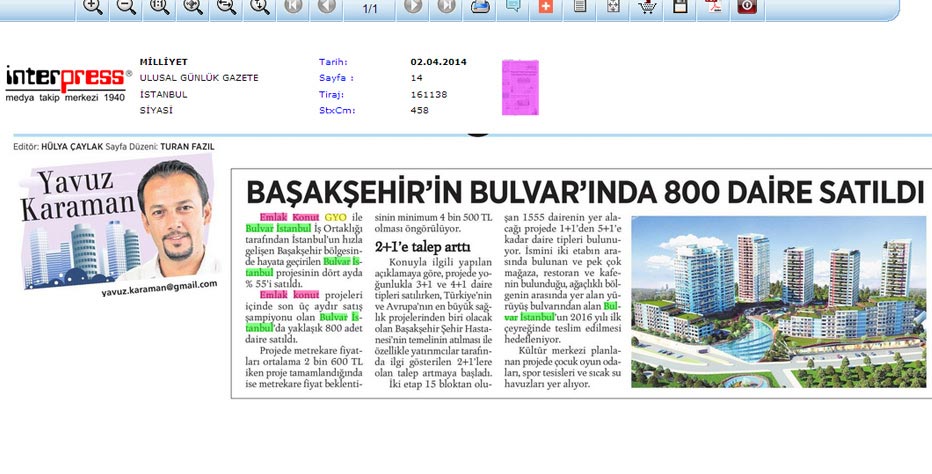Click the yellow highlighted GYO word
Viewport: 932px width, 474px height.
pyautogui.click(x=335, y=218)
